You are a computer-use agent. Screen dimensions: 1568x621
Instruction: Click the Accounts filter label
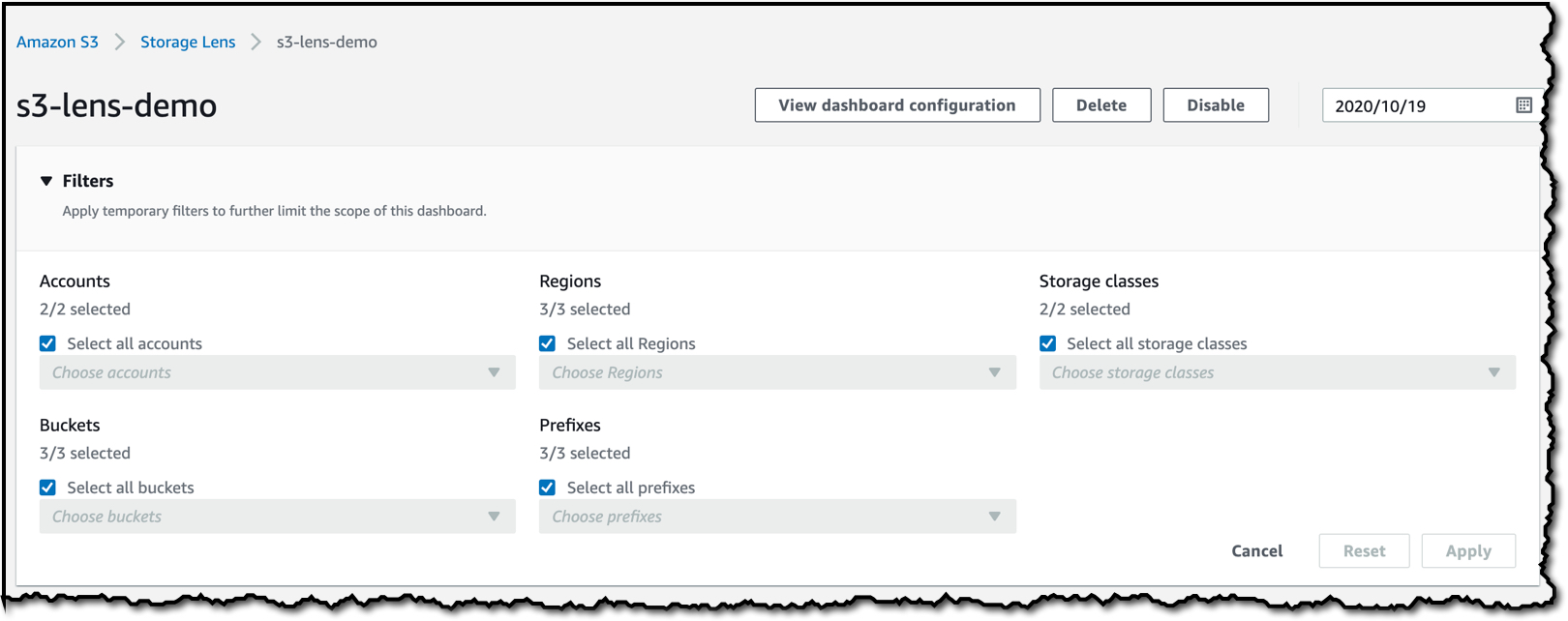pyautogui.click(x=75, y=281)
